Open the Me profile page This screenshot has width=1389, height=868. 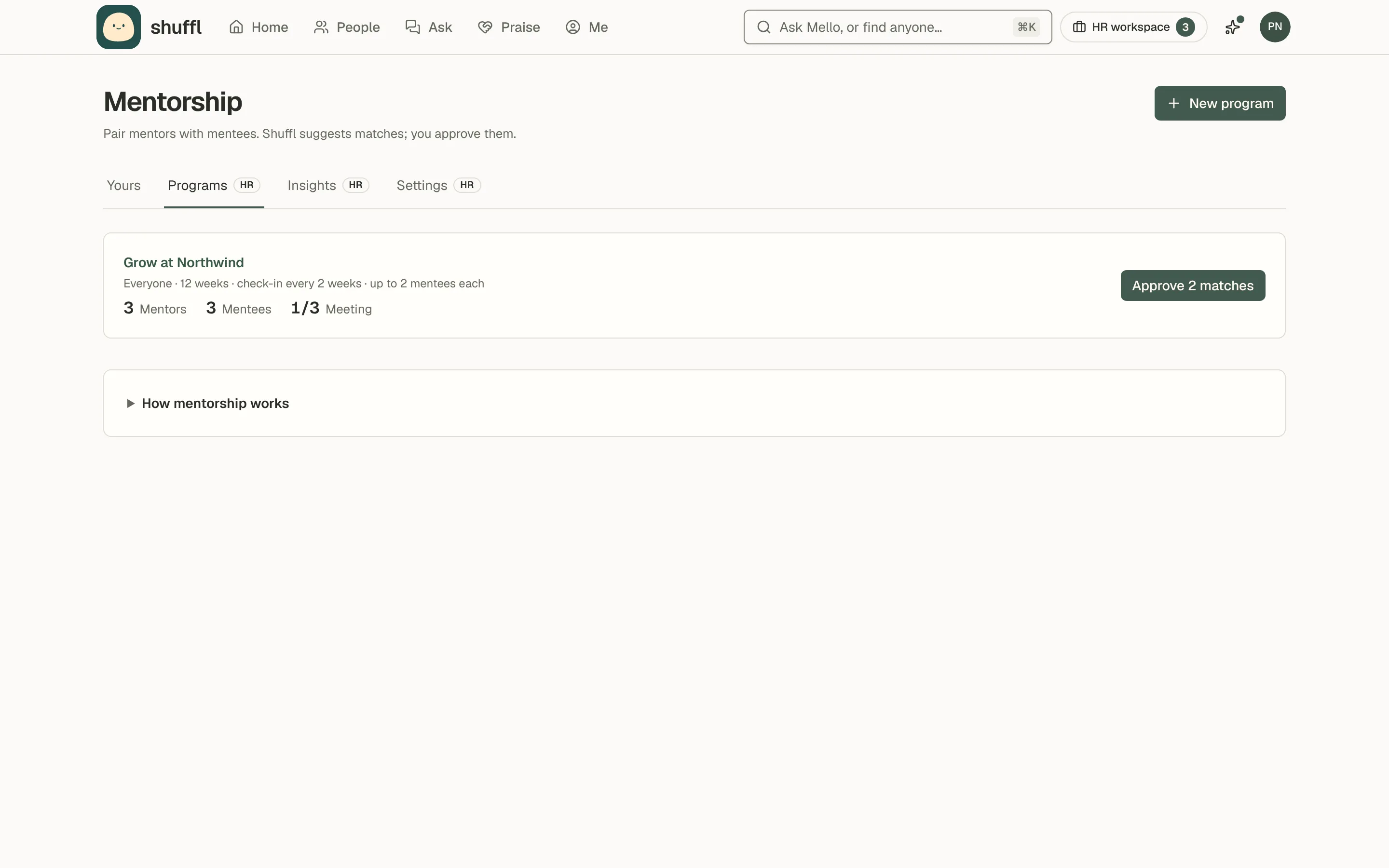(x=586, y=27)
